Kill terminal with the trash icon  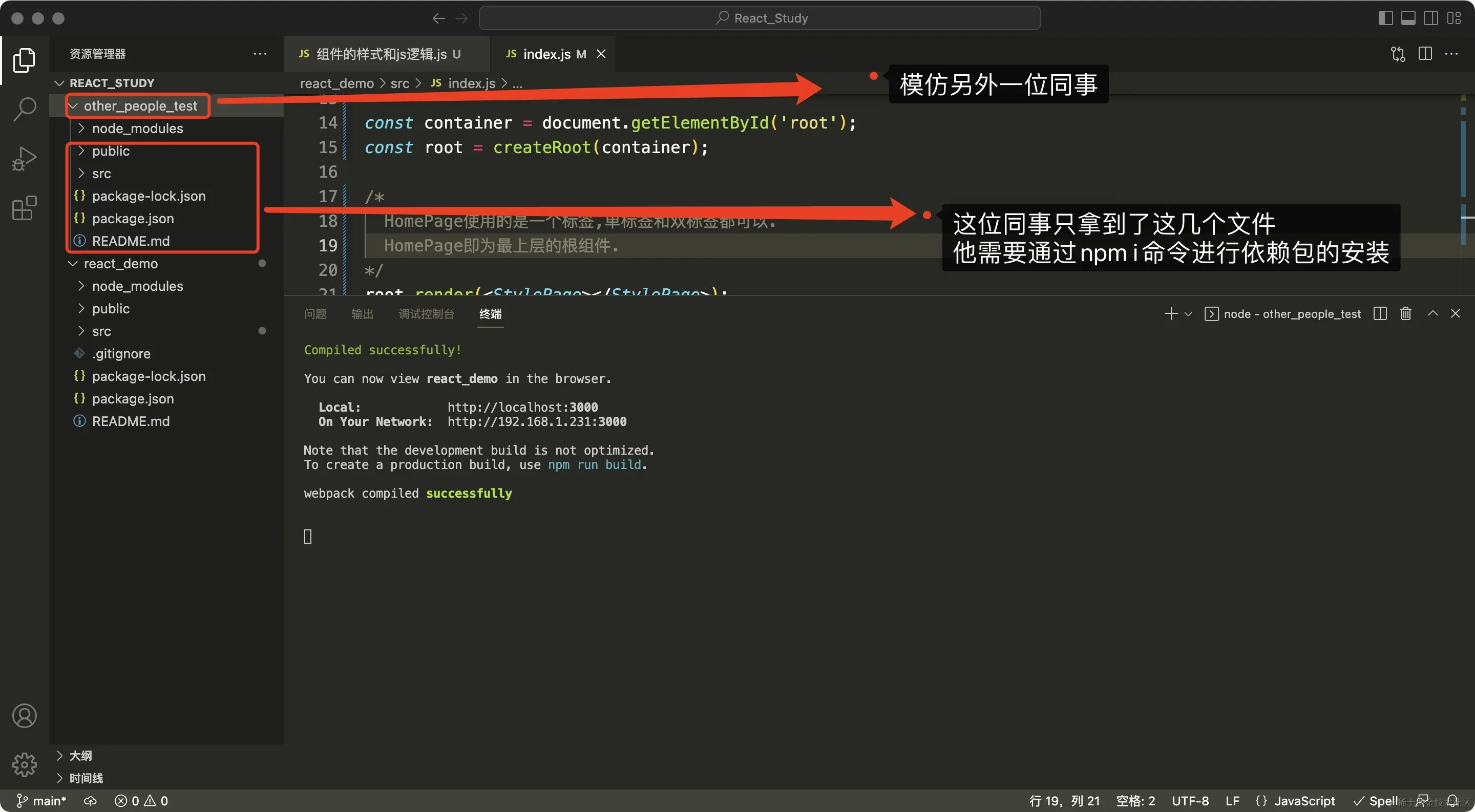1406,313
